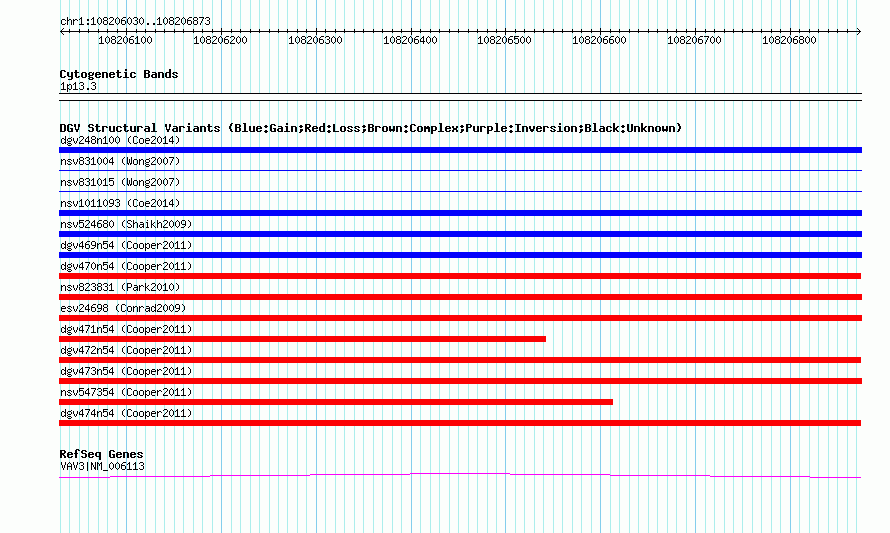
Task: Open the dgv474n54 (Cooper2011) label
Action: pyautogui.click(x=126, y=413)
